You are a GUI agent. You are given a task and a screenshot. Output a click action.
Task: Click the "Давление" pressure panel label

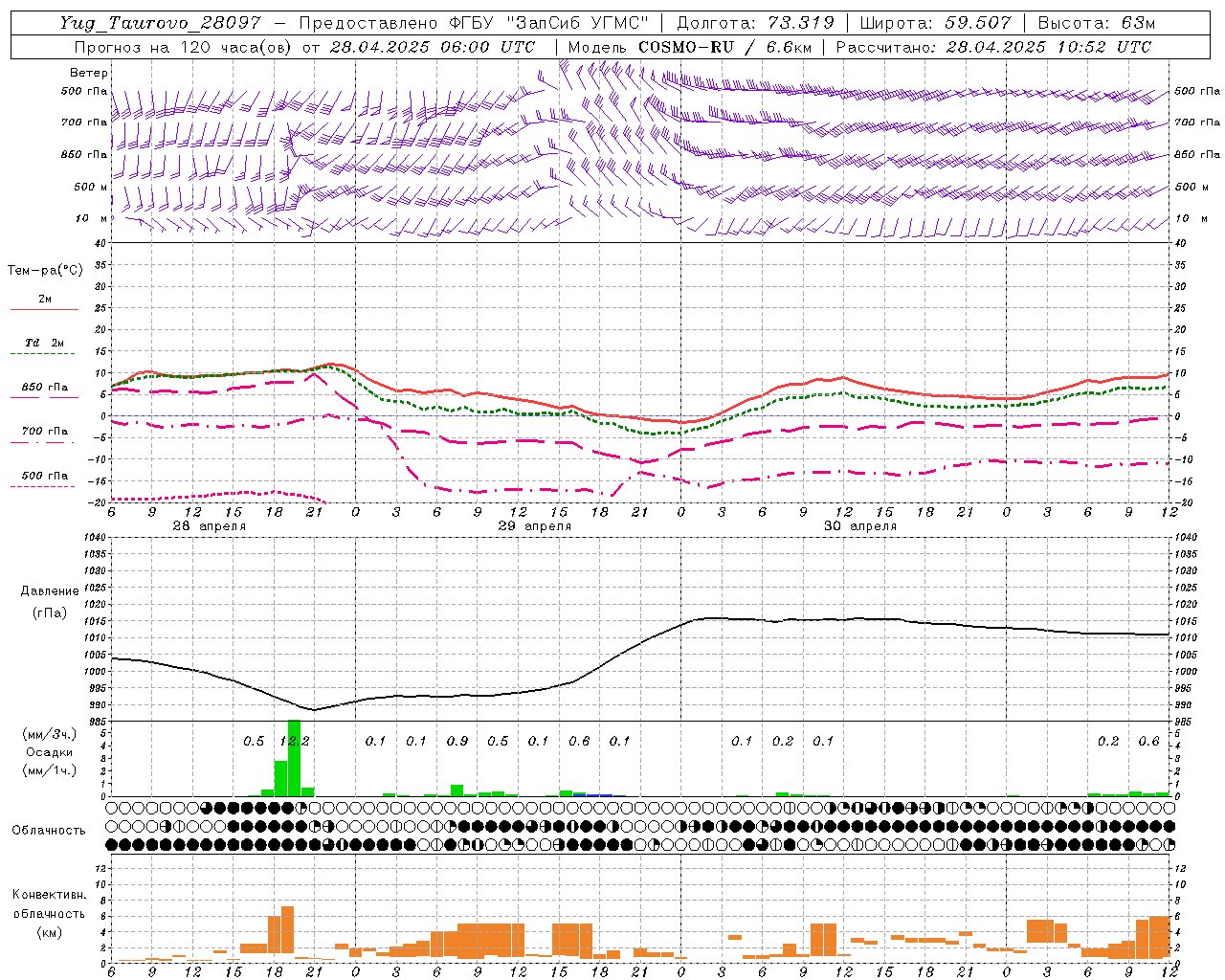50,591
